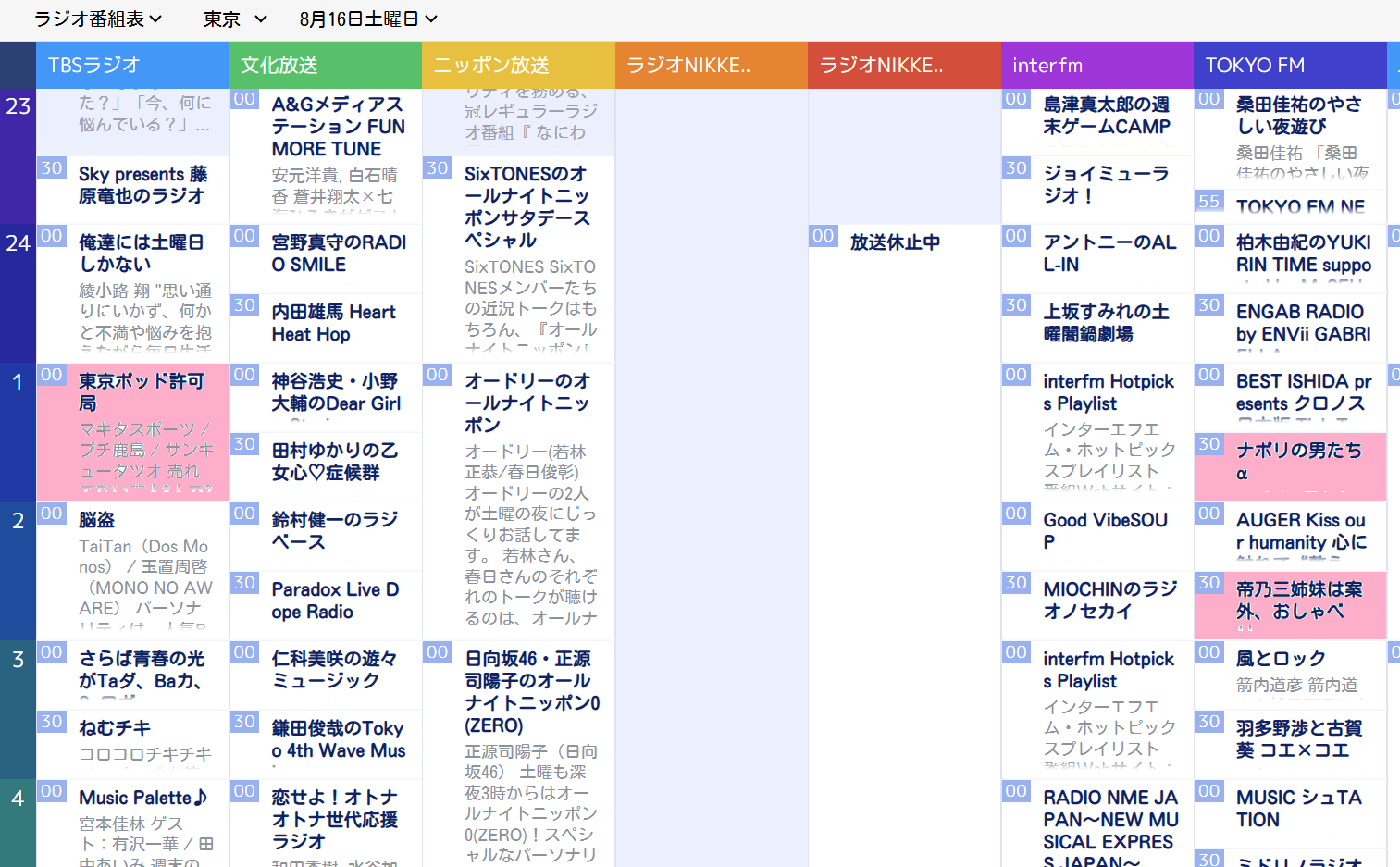Open 神谷浩史・小野大輔のDear Girl program
1400x867 pixels.
(x=326, y=398)
